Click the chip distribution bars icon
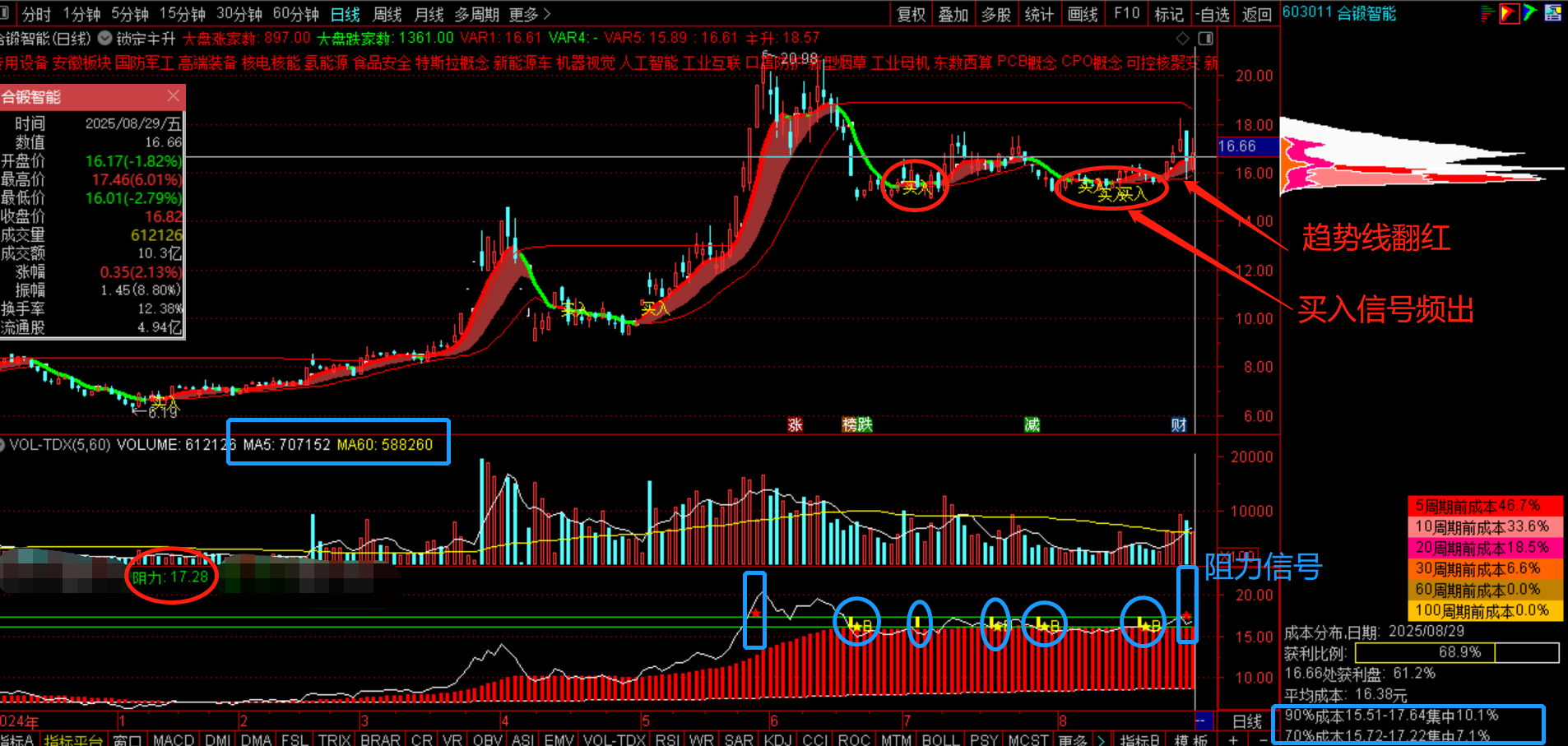The image size is (1568, 746). [1487, 12]
